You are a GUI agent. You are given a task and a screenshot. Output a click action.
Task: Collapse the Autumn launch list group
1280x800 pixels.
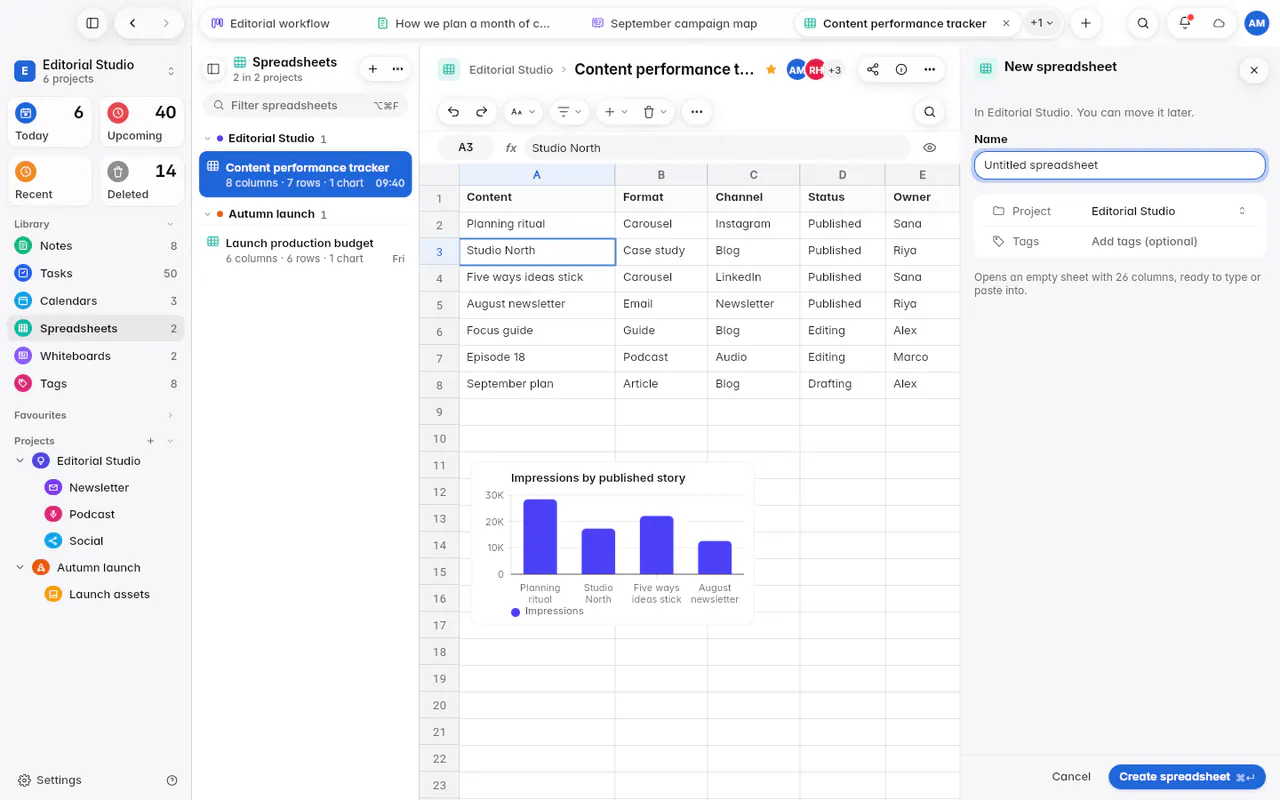(208, 214)
